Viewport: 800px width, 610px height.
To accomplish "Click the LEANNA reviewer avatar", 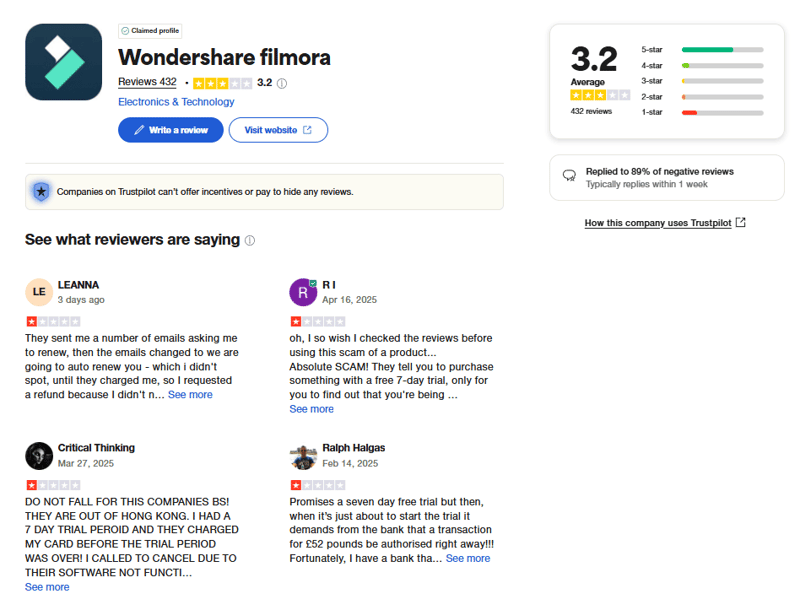I will click(x=39, y=292).
